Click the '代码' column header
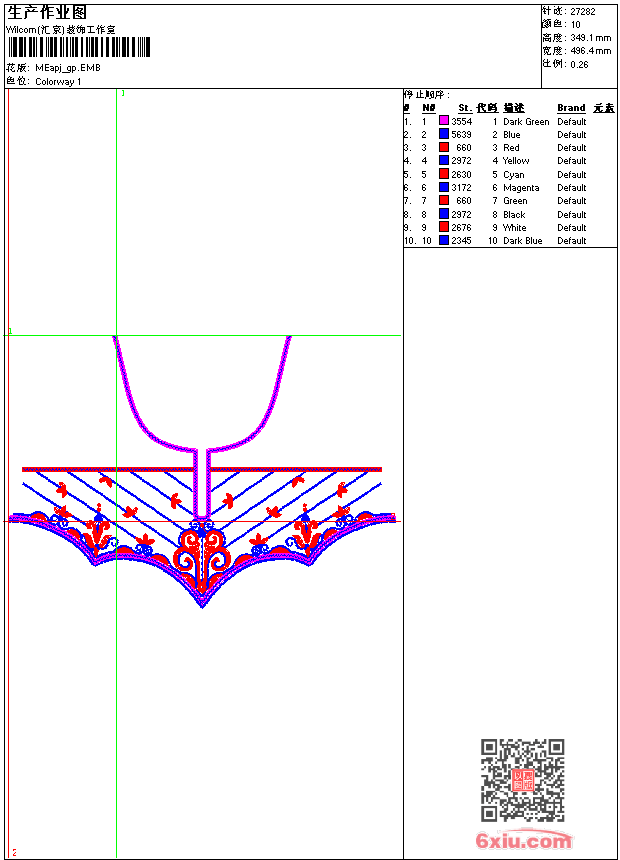The width and height of the screenshot is (620, 860). click(487, 108)
